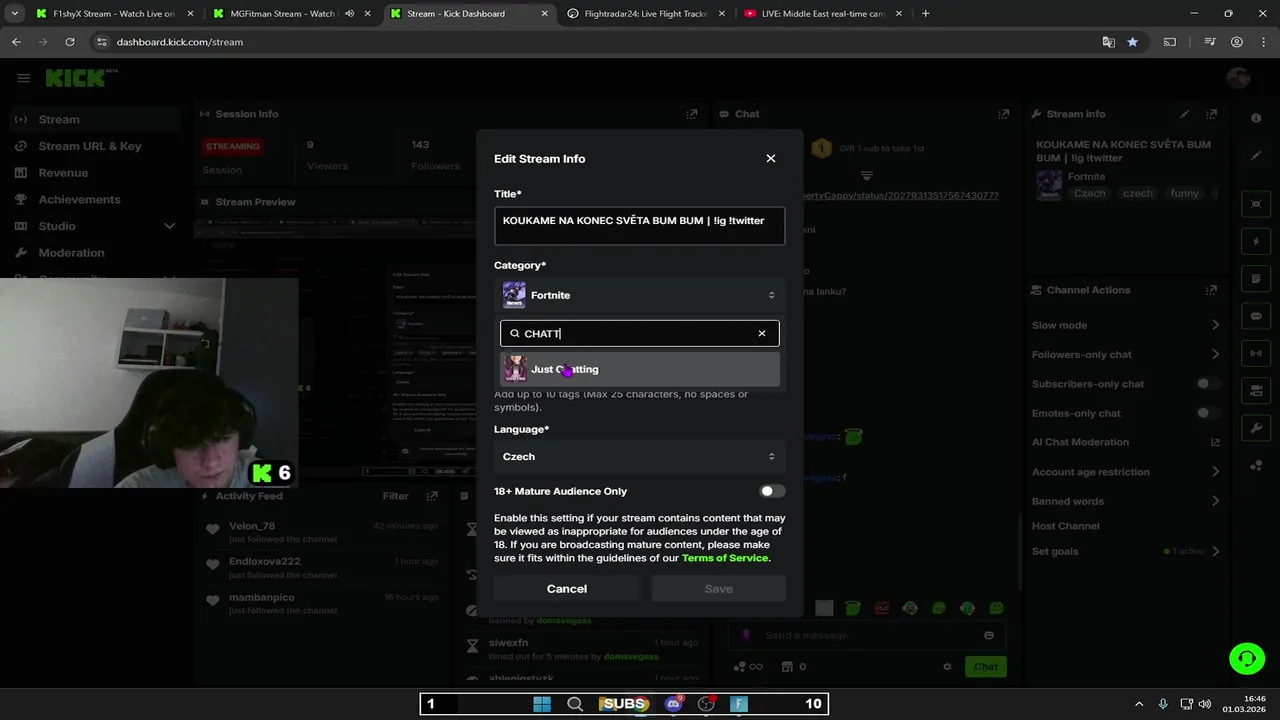The width and height of the screenshot is (1280, 720).
Task: Expand Account age restriction settings
Action: 1215,472
